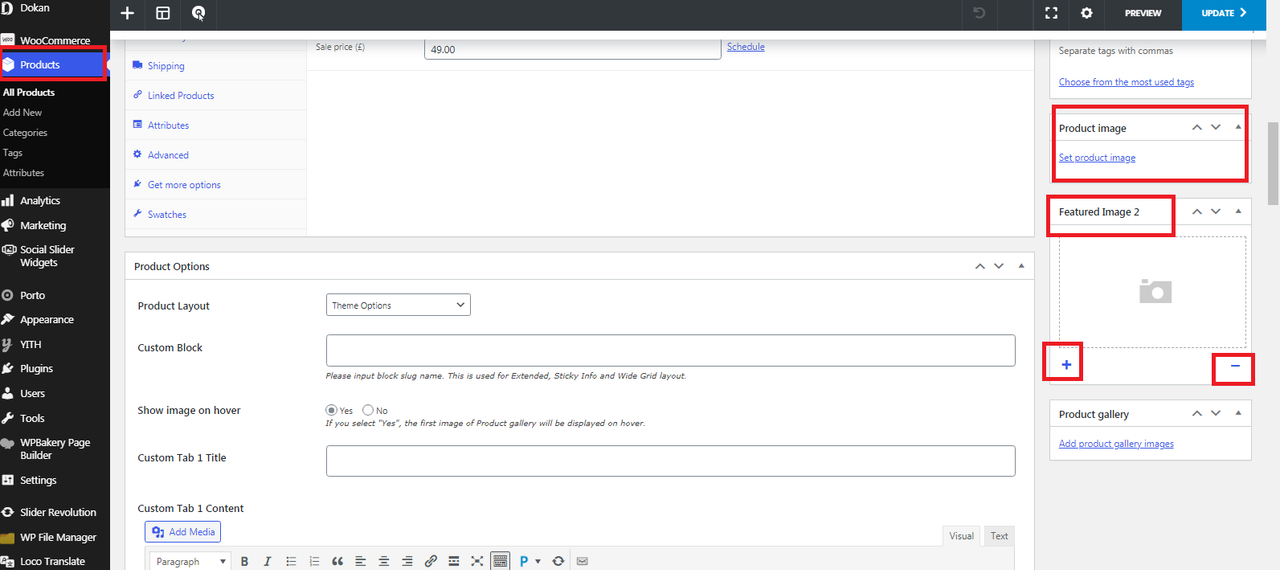1280x570 pixels.
Task: Switch editor to Text tab
Action: [999, 536]
